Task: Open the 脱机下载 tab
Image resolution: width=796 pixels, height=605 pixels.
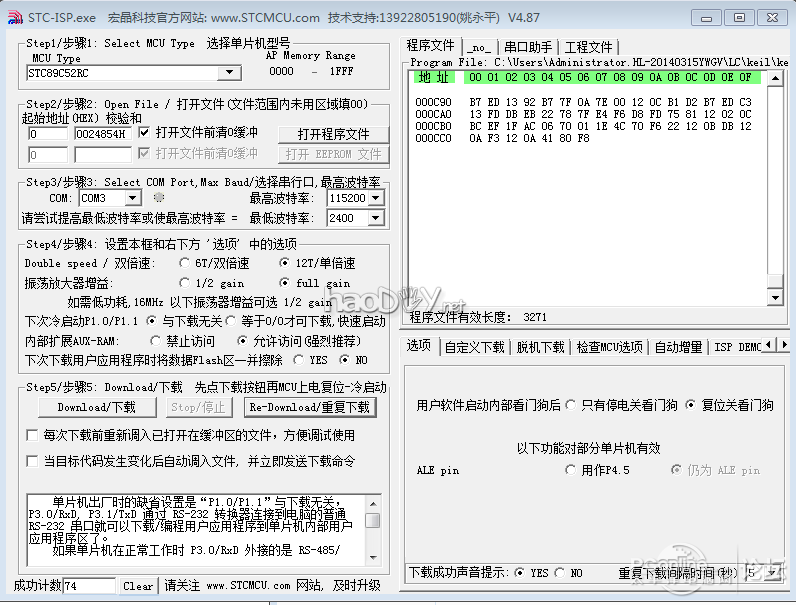Action: pos(540,347)
